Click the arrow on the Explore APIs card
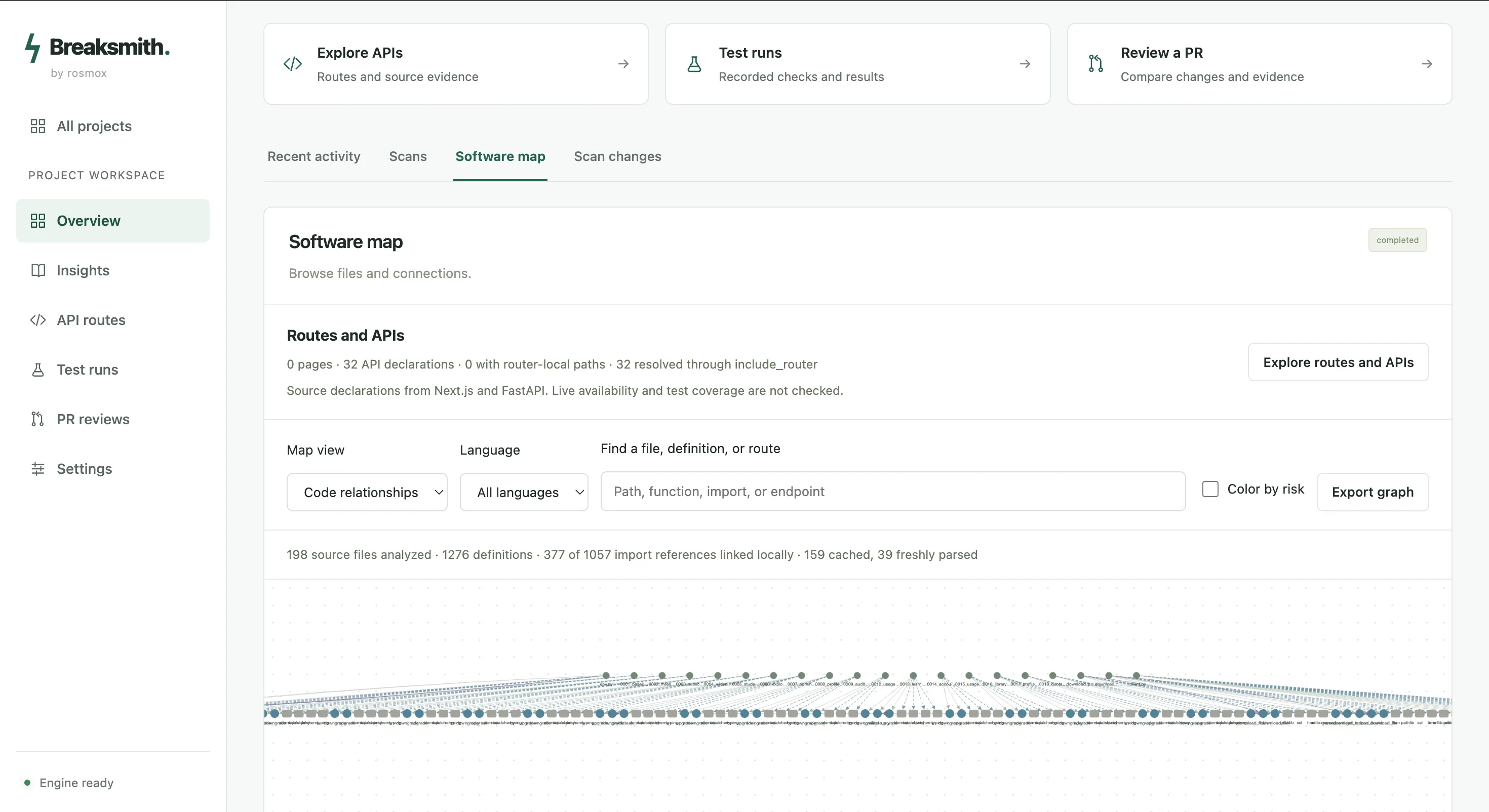This screenshot has width=1489, height=812. coord(623,64)
